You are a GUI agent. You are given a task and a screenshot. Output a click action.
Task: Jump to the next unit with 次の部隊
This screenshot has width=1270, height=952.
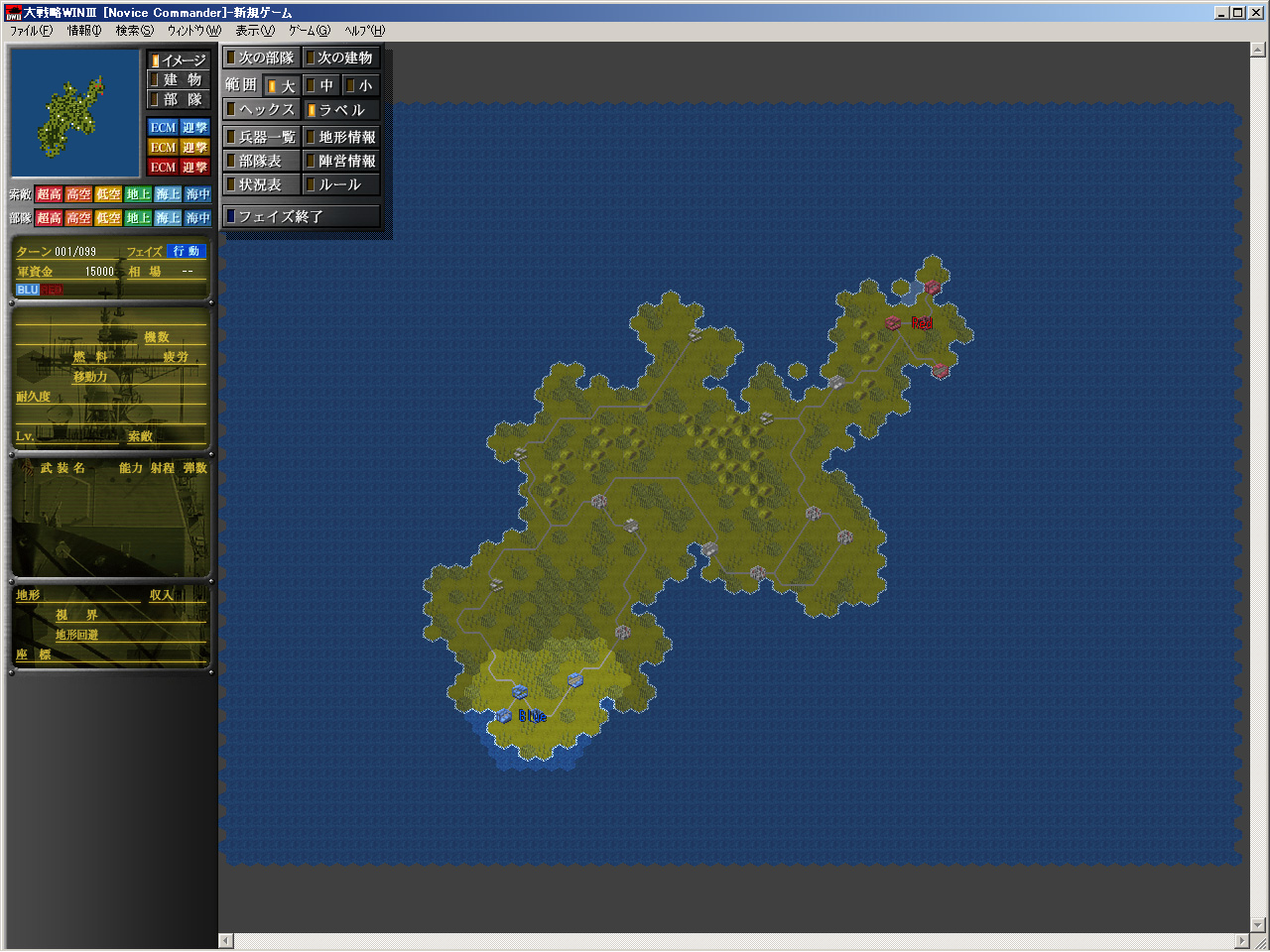[x=262, y=59]
